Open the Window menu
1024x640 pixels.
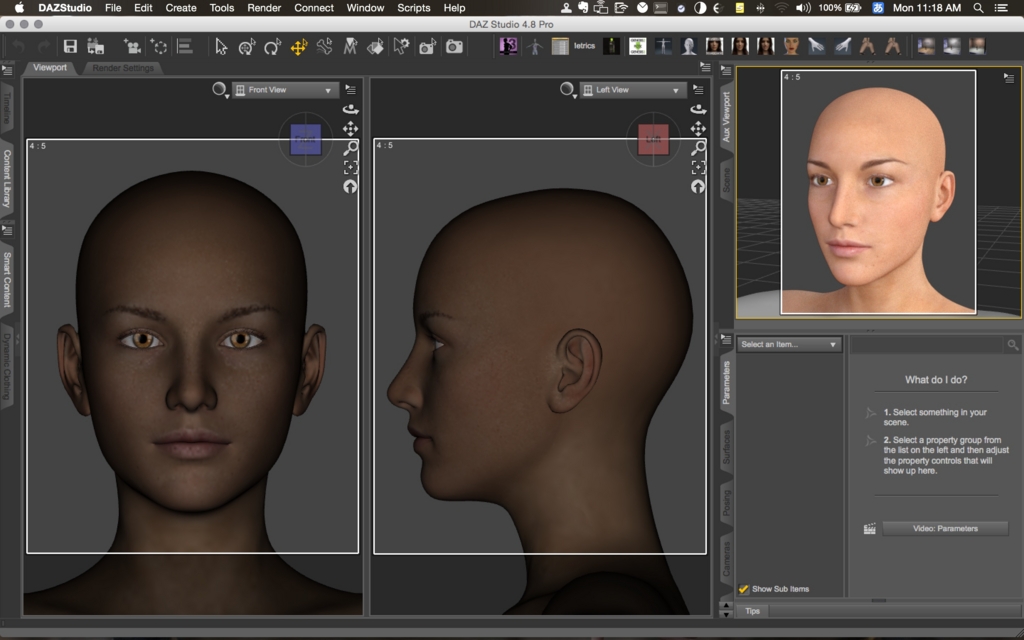[x=366, y=8]
